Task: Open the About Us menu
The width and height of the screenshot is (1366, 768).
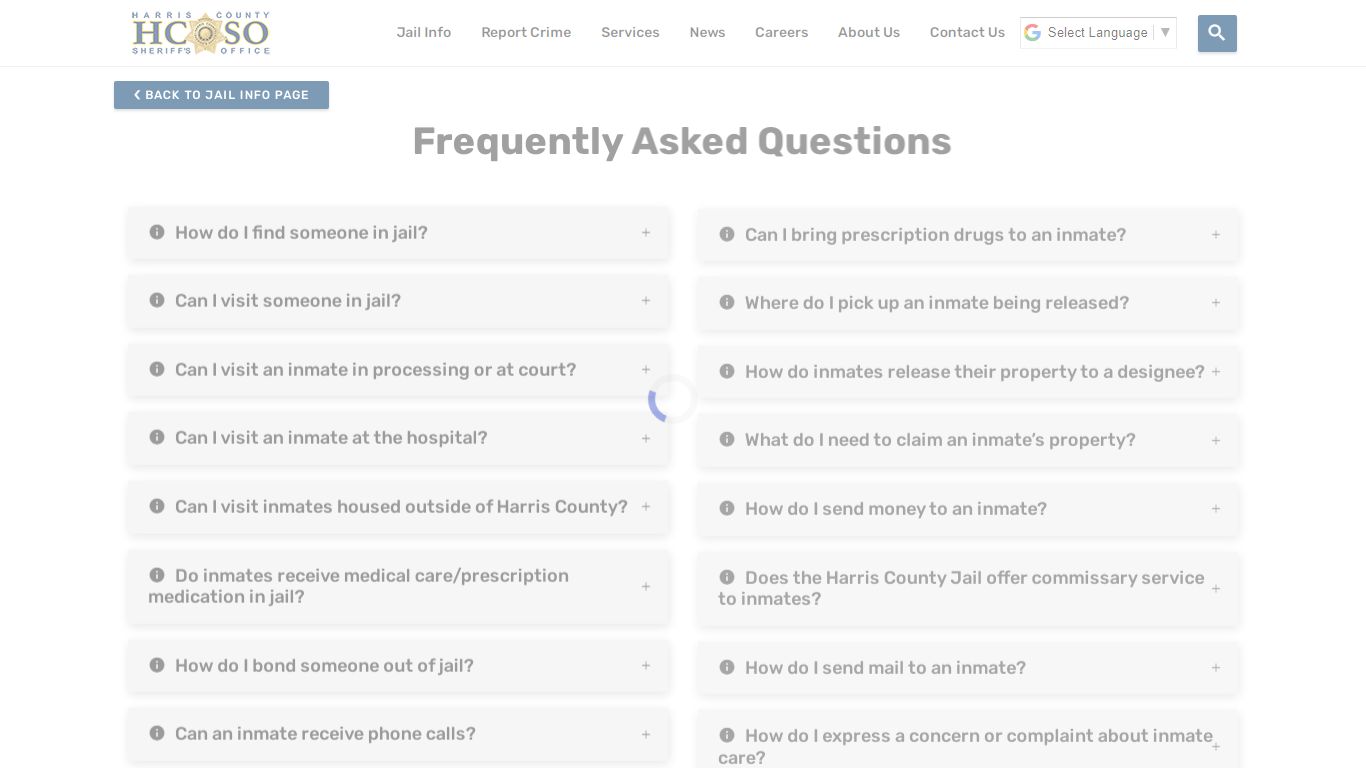Action: pyautogui.click(x=869, y=32)
